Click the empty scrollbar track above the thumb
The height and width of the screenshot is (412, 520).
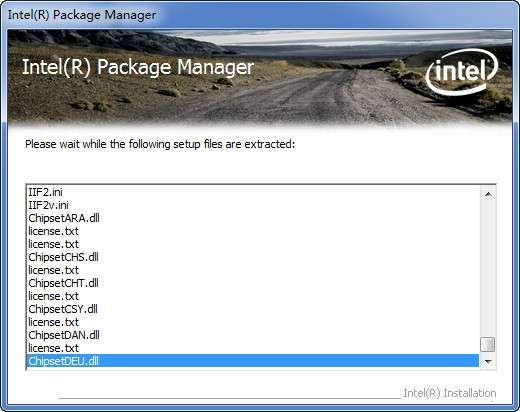click(488, 270)
